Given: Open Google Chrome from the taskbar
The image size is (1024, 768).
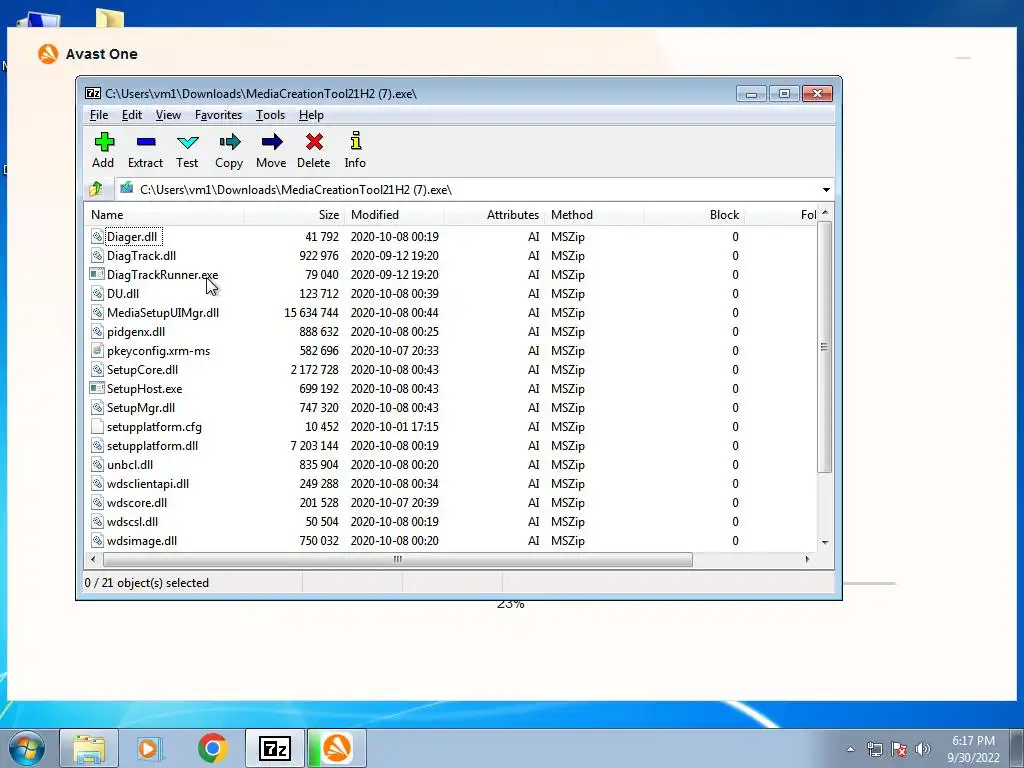Looking at the screenshot, I should [212, 748].
